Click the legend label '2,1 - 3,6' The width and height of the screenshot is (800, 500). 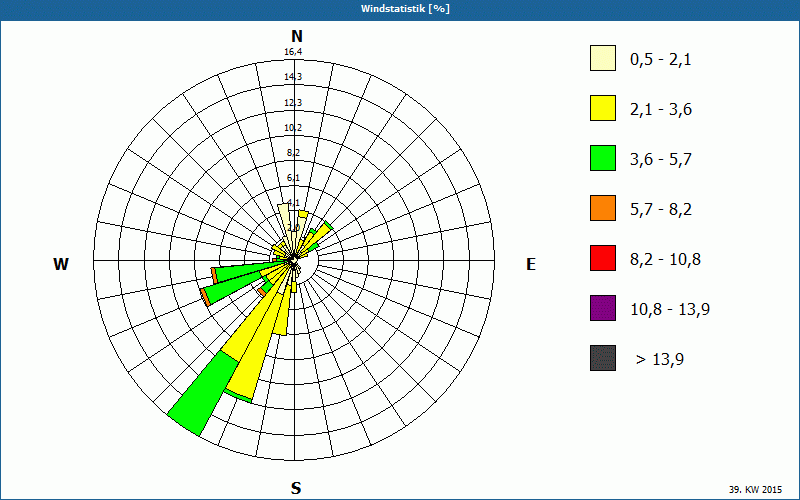661,110
